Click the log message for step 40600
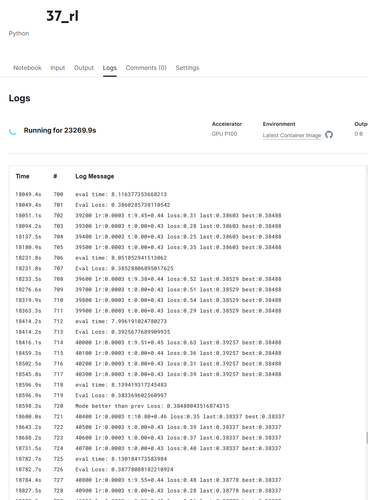The width and height of the screenshot is (368, 500). coord(178,438)
